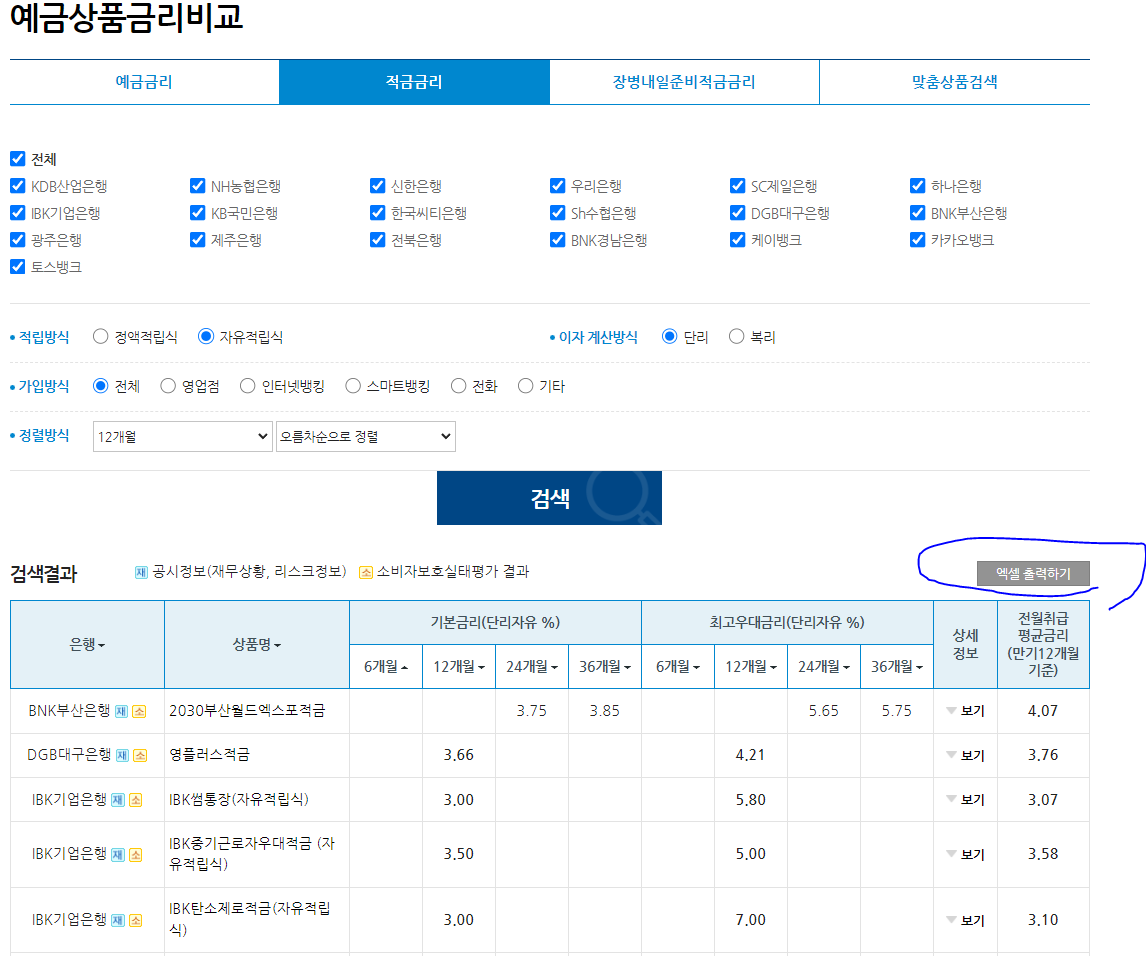Screen dimensions: 1146x956
Task: Uncheck the 전체 banks checkbox
Action: click(18, 159)
